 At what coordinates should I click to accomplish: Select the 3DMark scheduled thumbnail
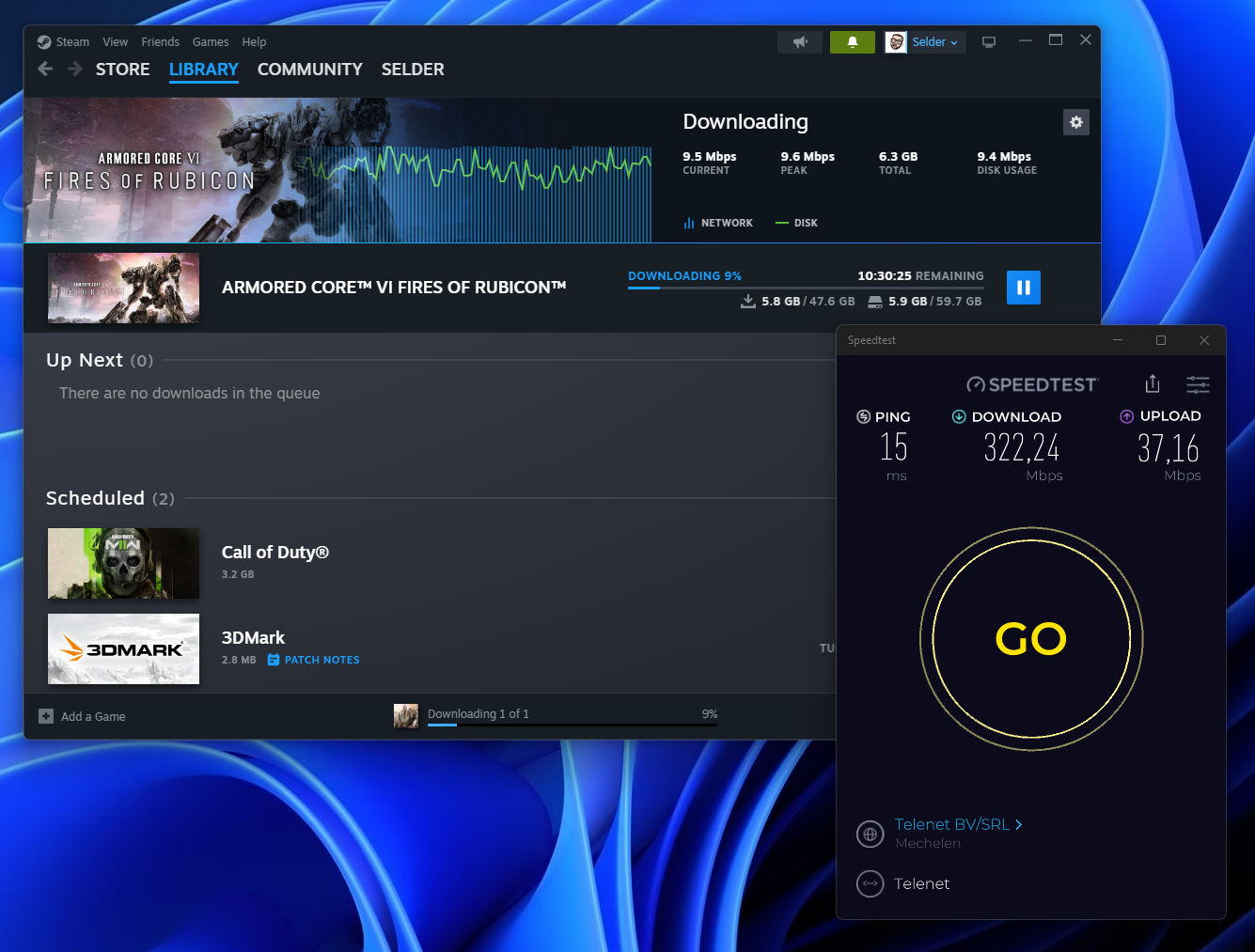123,648
